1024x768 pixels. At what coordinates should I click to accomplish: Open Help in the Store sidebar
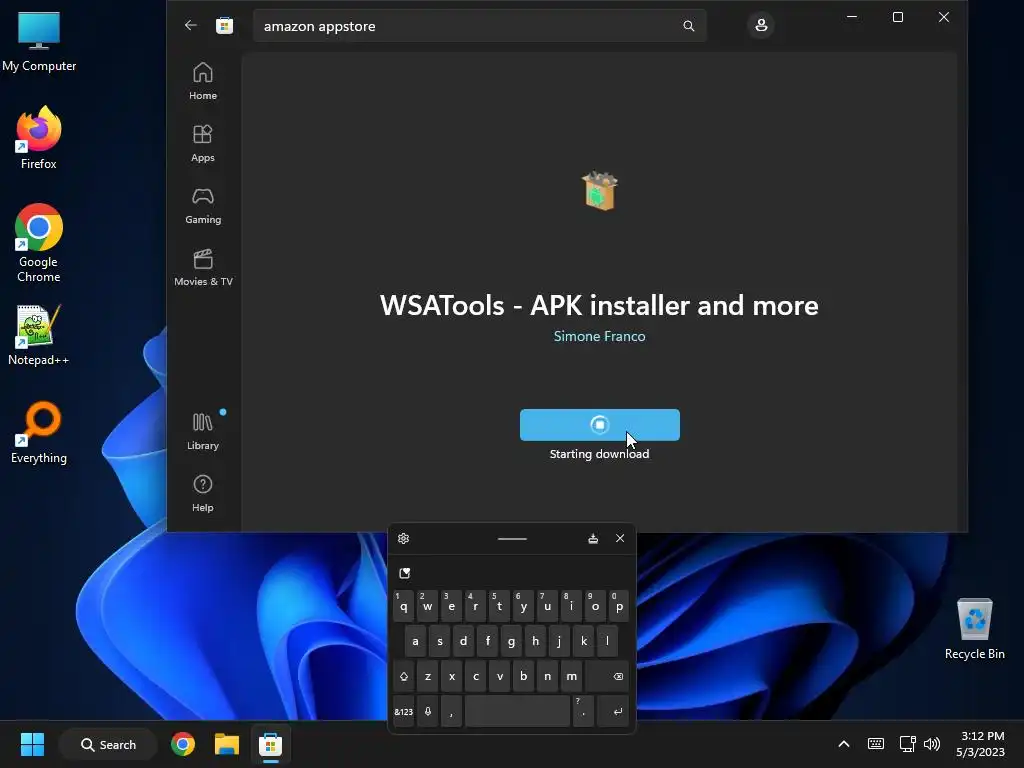[x=203, y=493]
